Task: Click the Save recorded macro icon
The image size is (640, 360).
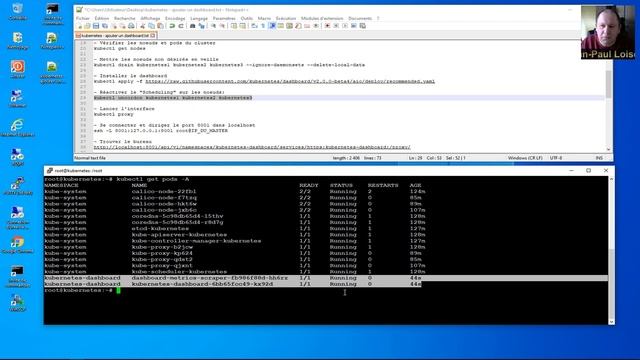Action: click(362, 26)
